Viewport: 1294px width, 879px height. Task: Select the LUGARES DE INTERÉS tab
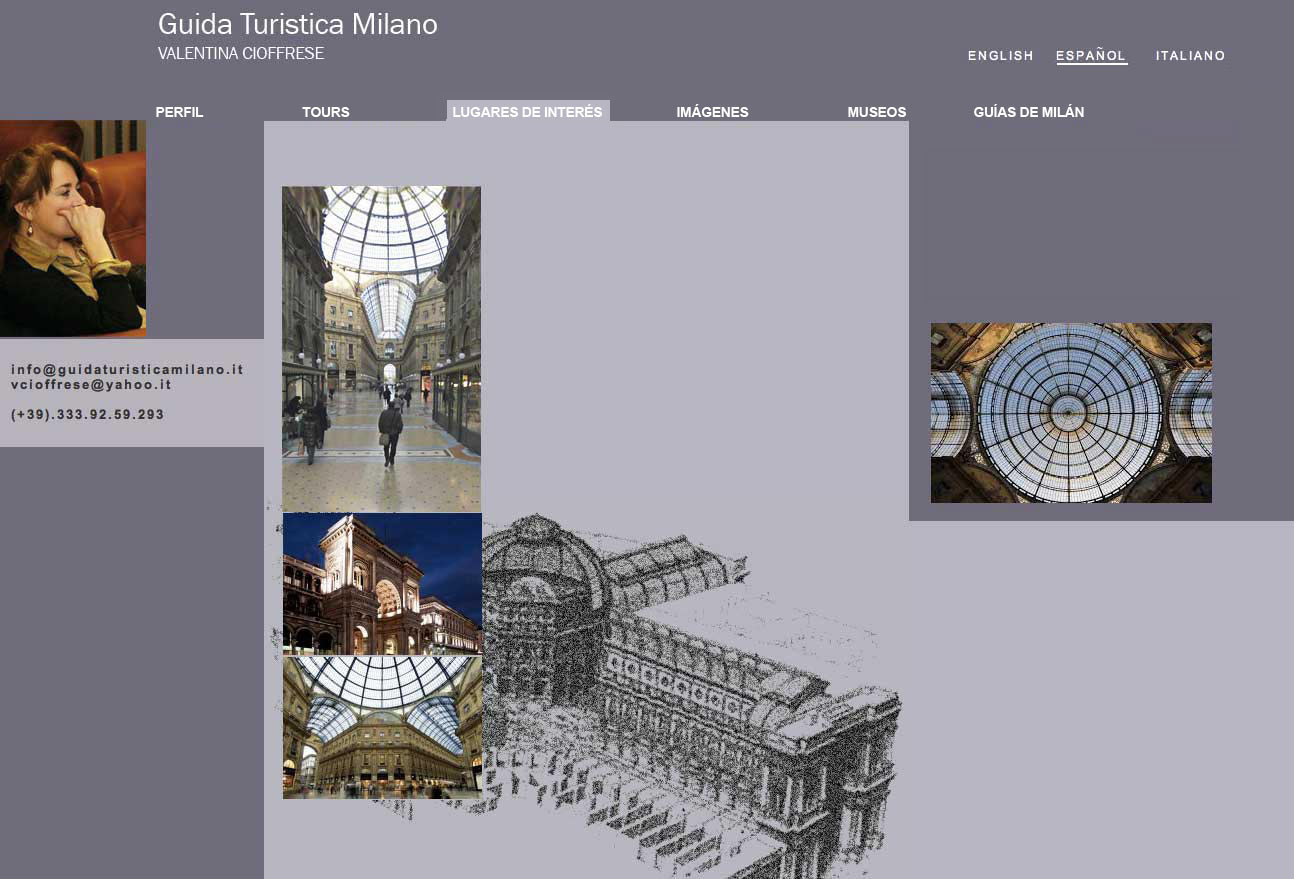pyautogui.click(x=528, y=112)
